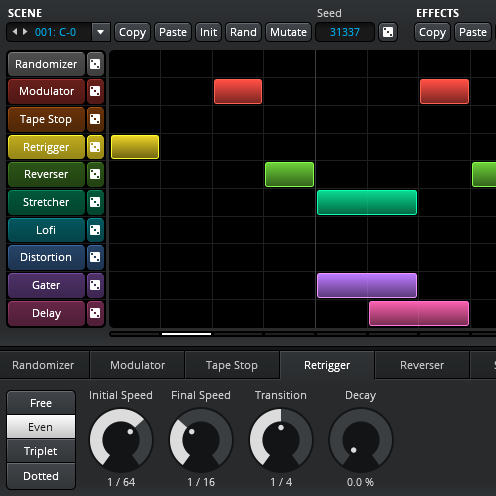The height and width of the screenshot is (496, 496).
Task: Toggle the Delay effect button
Action: (x=46, y=313)
